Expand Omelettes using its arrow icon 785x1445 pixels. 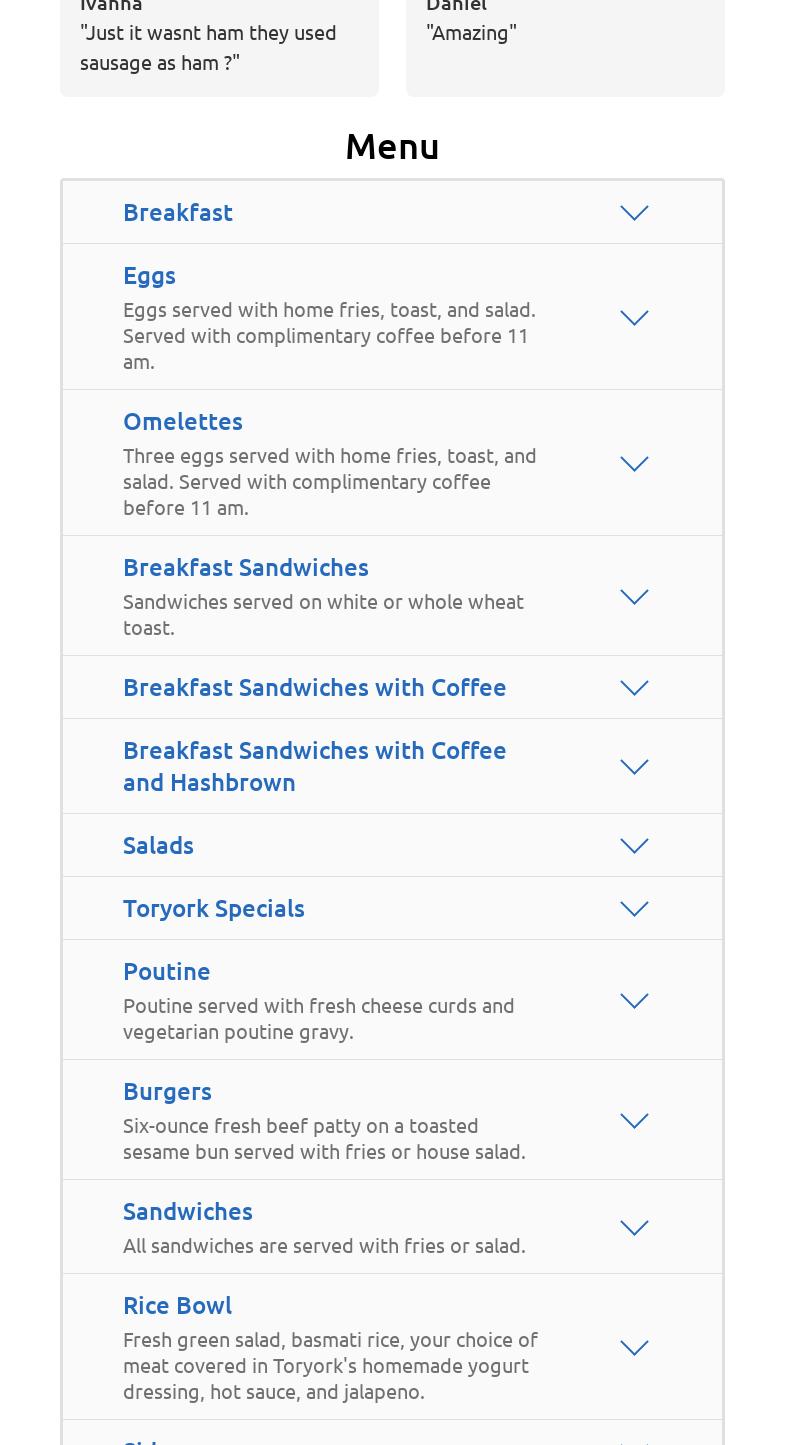point(634,464)
